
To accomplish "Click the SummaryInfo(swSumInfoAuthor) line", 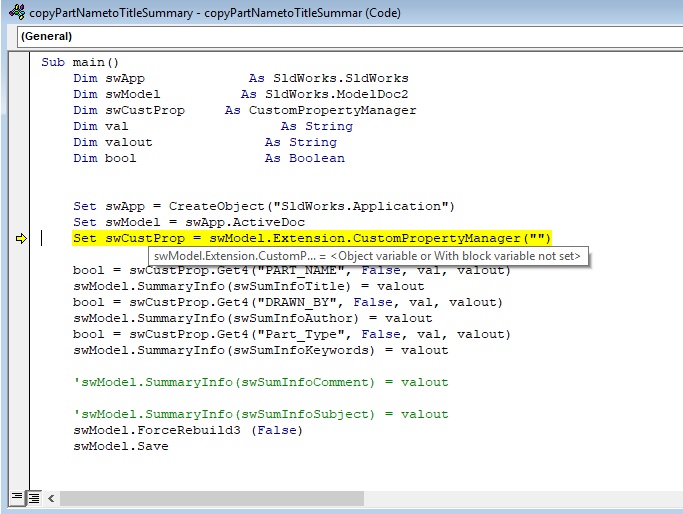I will point(253,318).
